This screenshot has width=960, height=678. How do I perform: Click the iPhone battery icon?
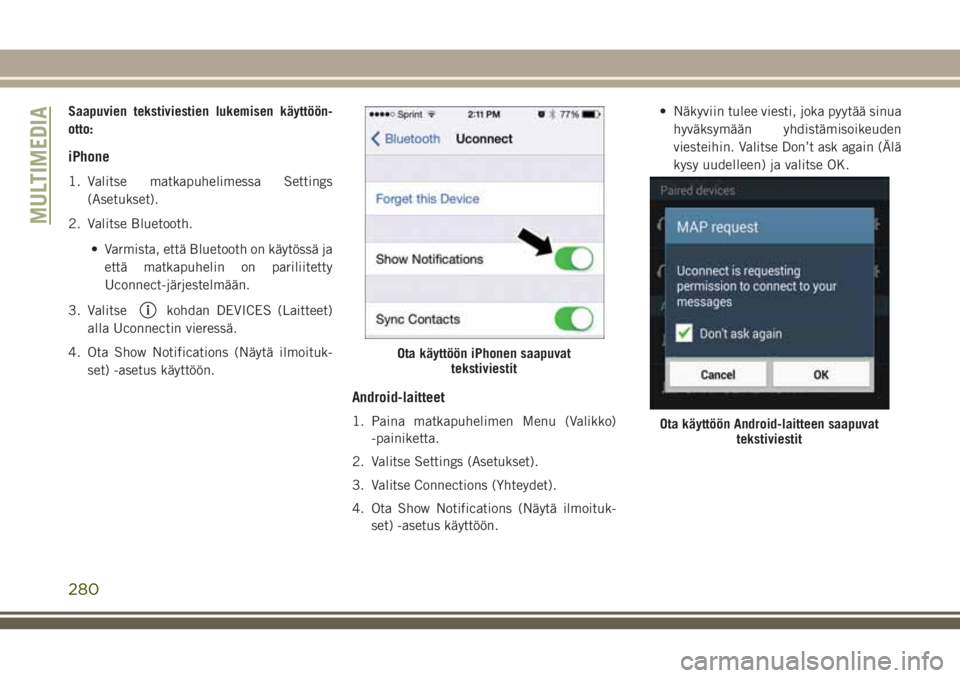click(591, 115)
